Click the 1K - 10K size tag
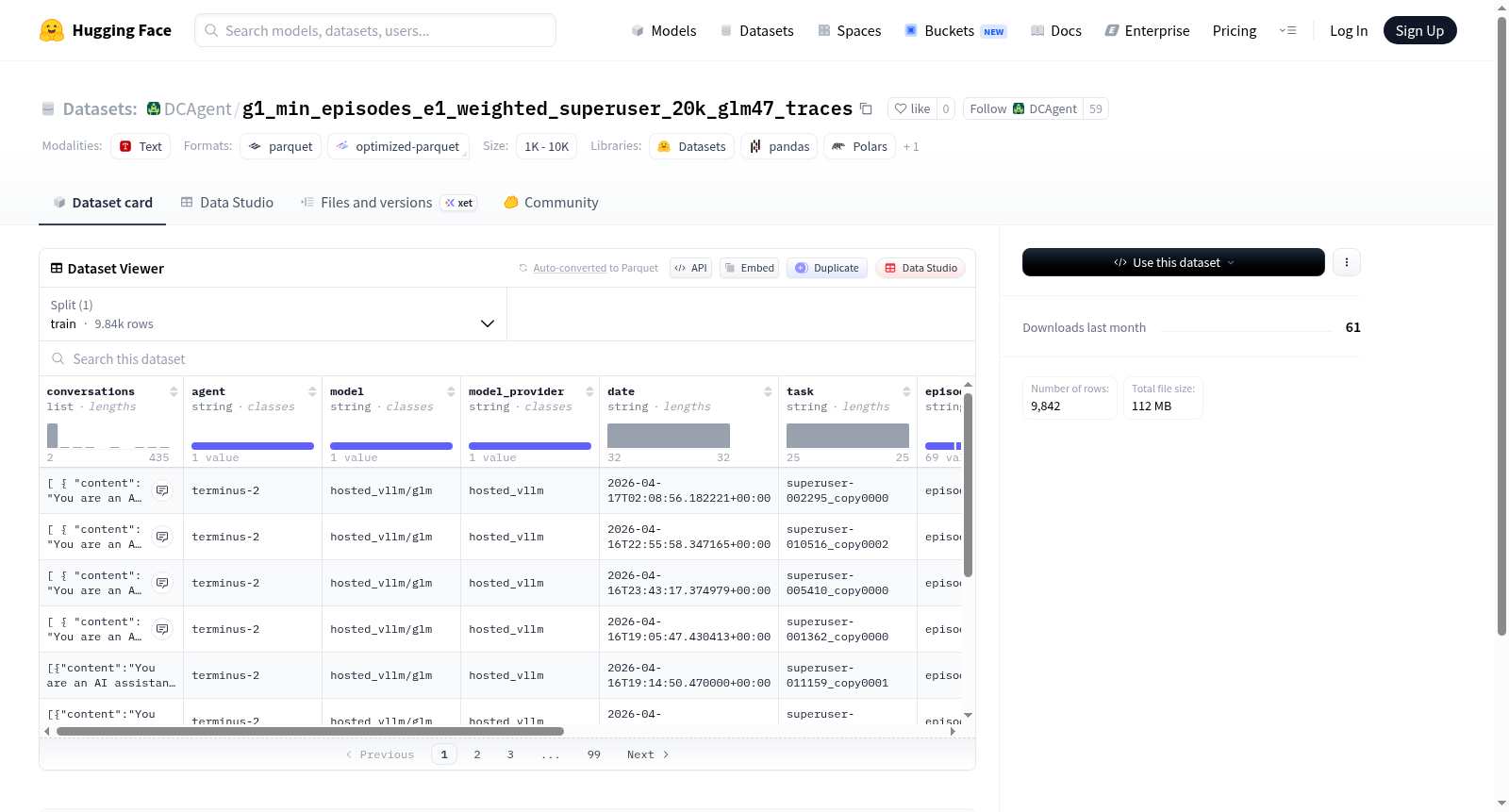The image size is (1509, 812). [x=547, y=146]
